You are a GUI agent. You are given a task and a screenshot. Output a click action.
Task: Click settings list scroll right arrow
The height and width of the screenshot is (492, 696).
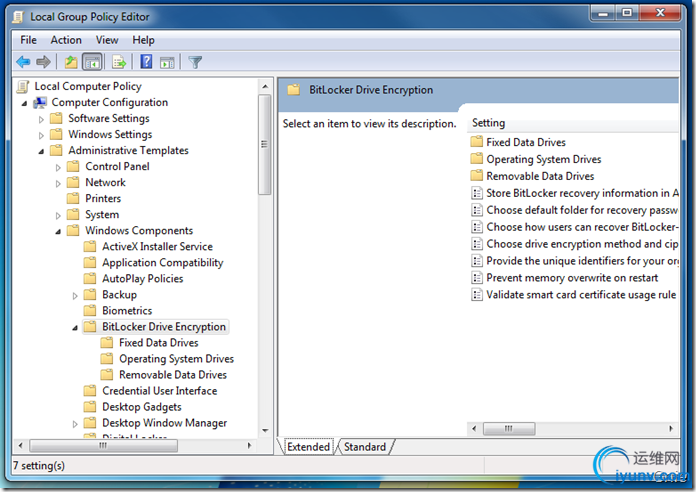[671, 429]
